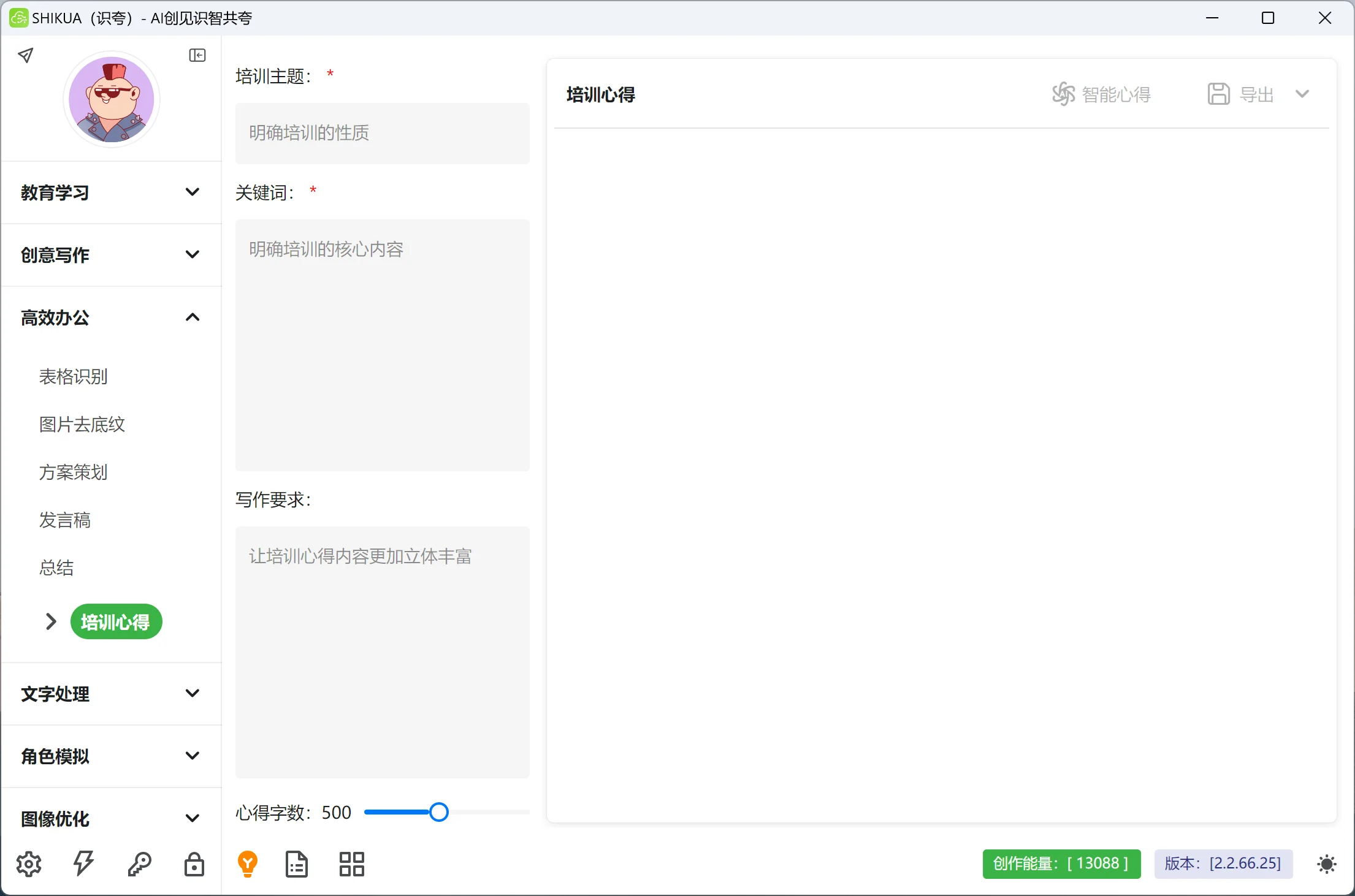The width and height of the screenshot is (1355, 896).
Task: Open the user avatar profile picture
Action: 112,99
